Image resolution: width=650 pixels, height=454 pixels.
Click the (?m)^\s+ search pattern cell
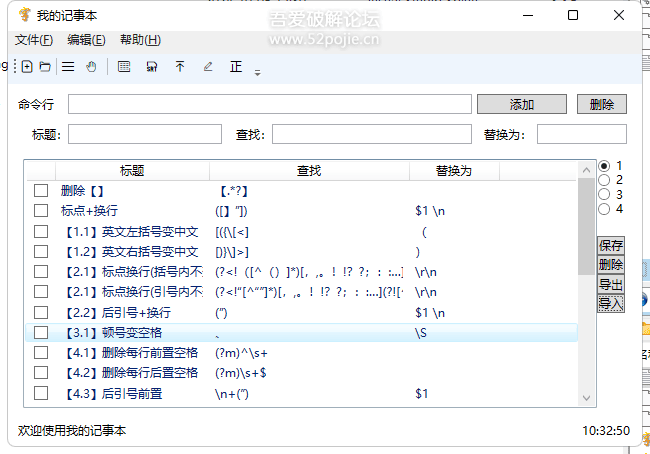coord(241,353)
